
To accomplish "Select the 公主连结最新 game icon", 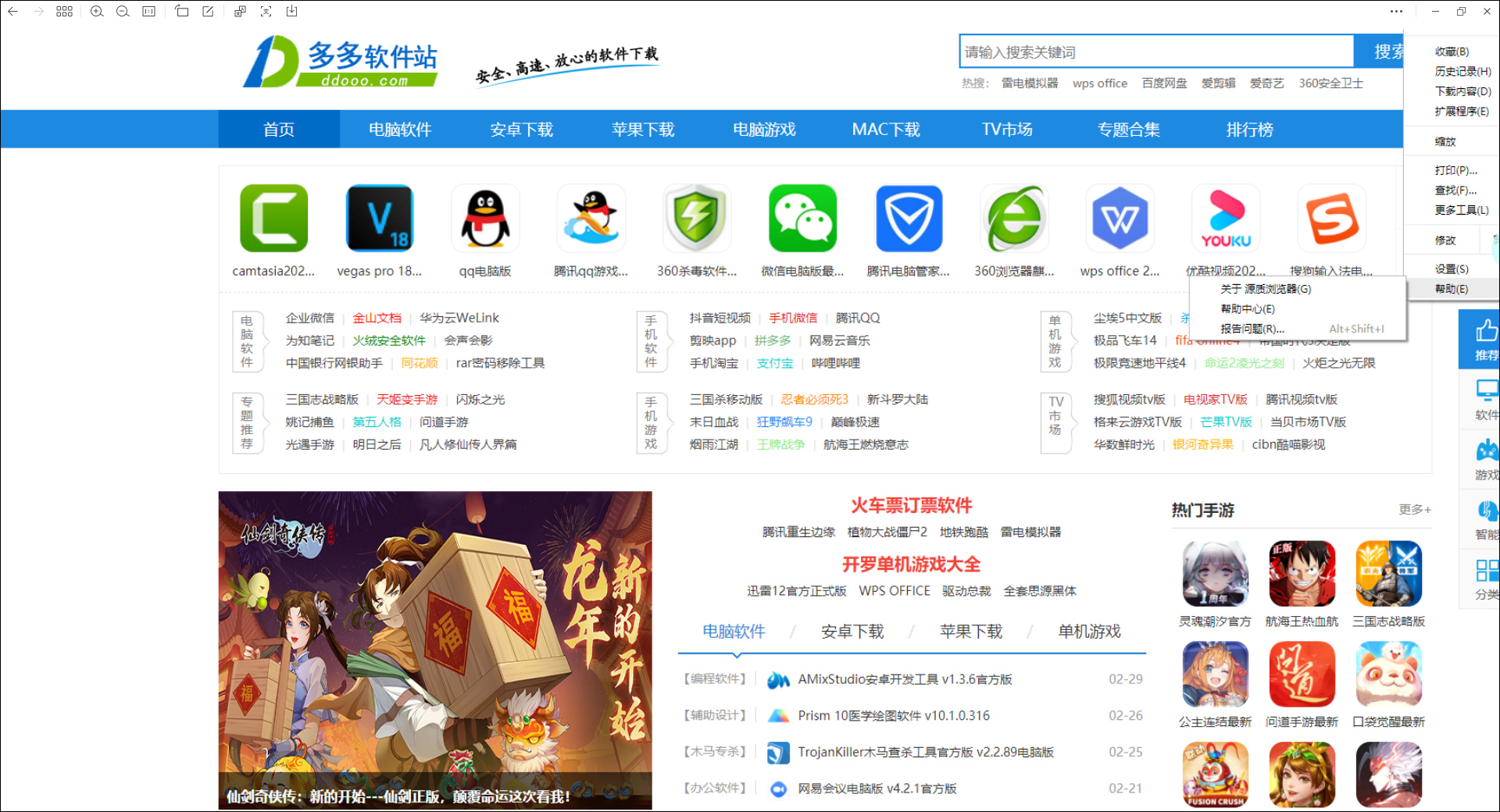I will tap(1215, 674).
